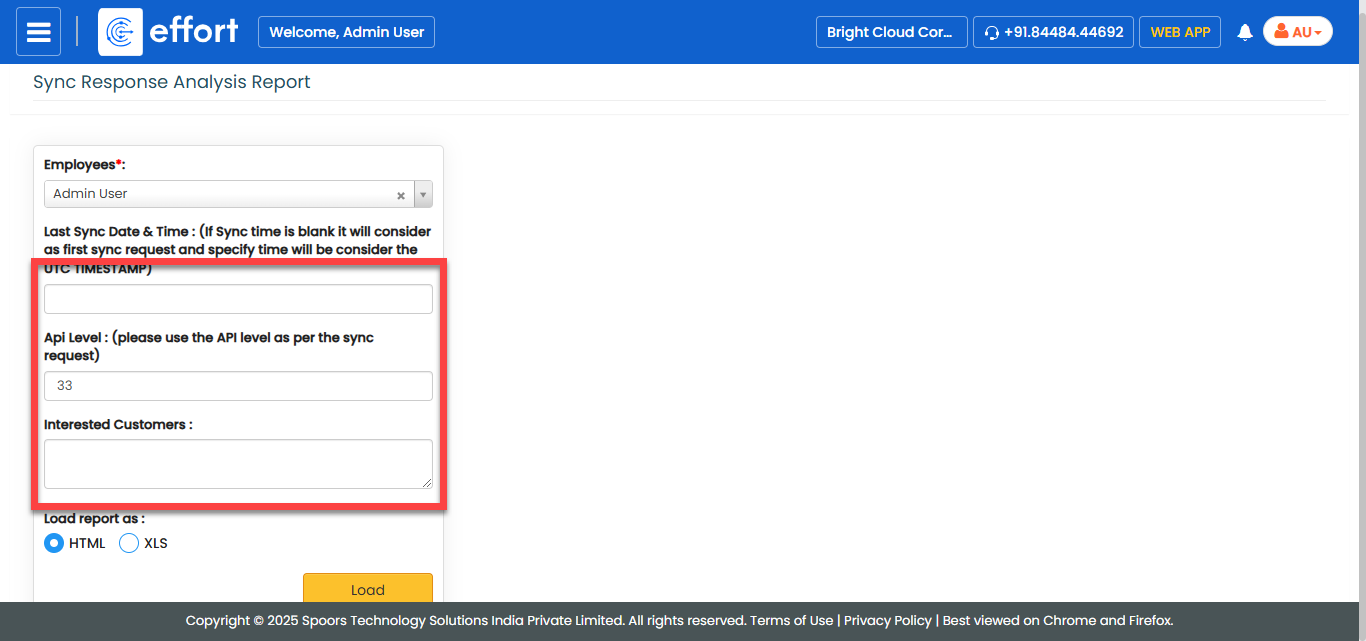Click the Api Level input field
Viewport: 1366px width, 641px height.
click(x=238, y=386)
